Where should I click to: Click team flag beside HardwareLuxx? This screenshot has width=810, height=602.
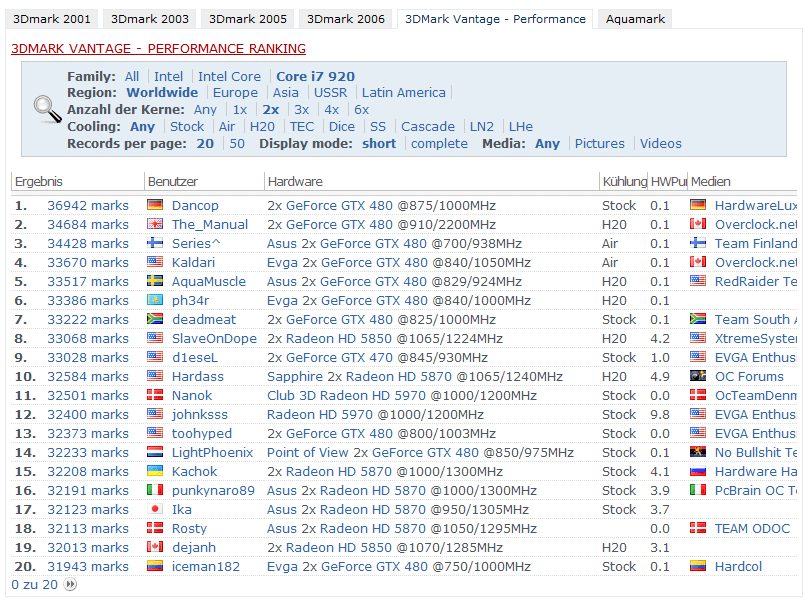698,205
